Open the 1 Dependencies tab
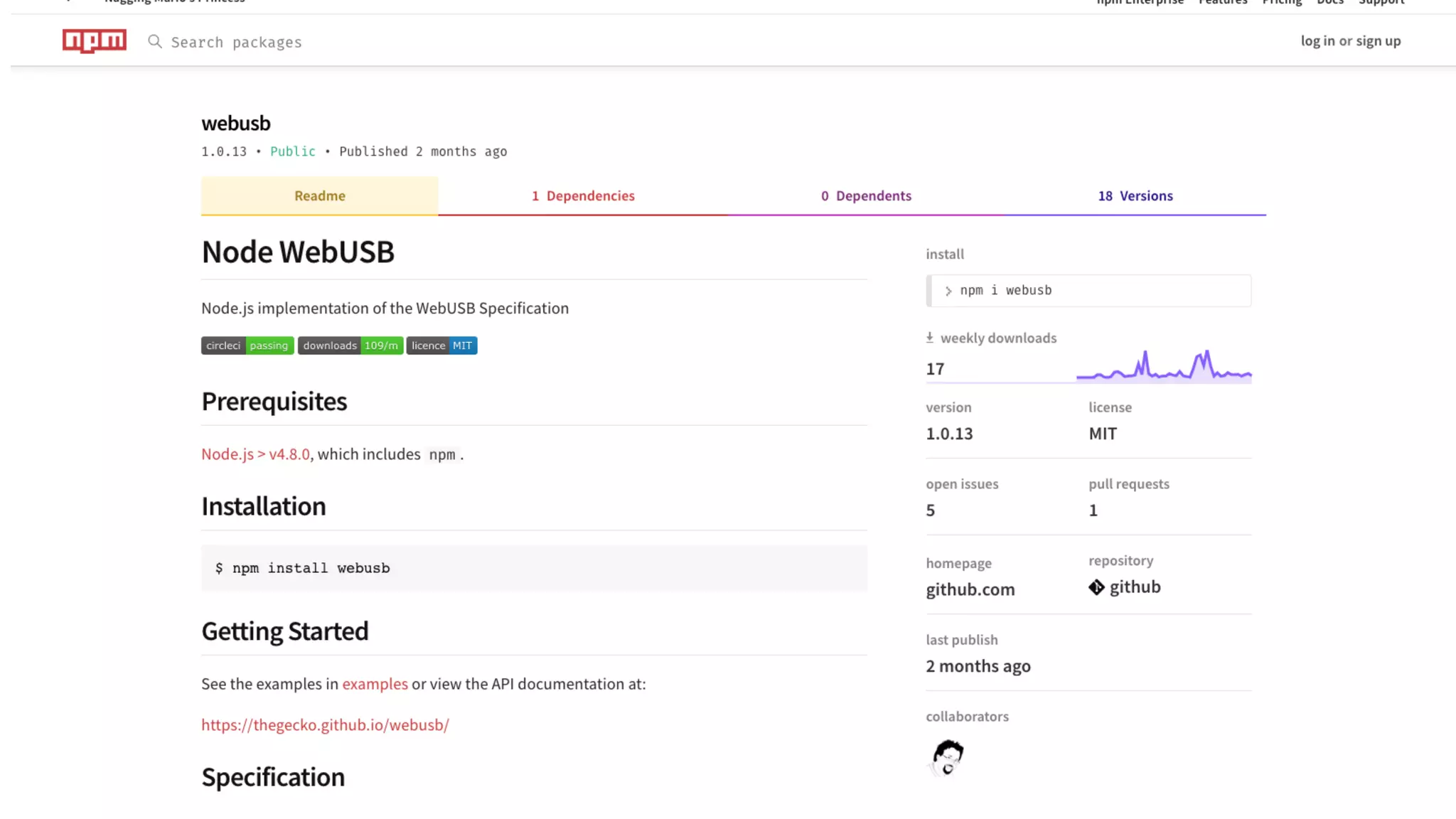This screenshot has height=819, width=1456. (x=583, y=196)
